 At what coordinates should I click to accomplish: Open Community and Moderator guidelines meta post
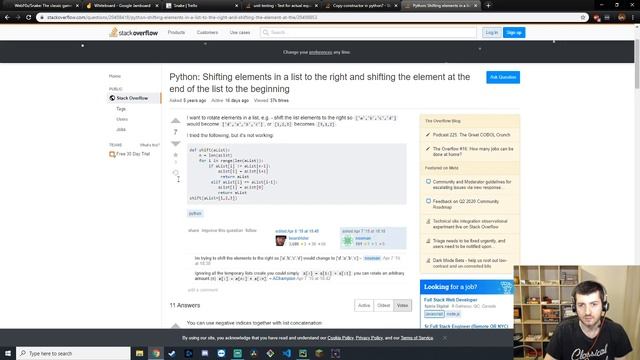pos(472,184)
